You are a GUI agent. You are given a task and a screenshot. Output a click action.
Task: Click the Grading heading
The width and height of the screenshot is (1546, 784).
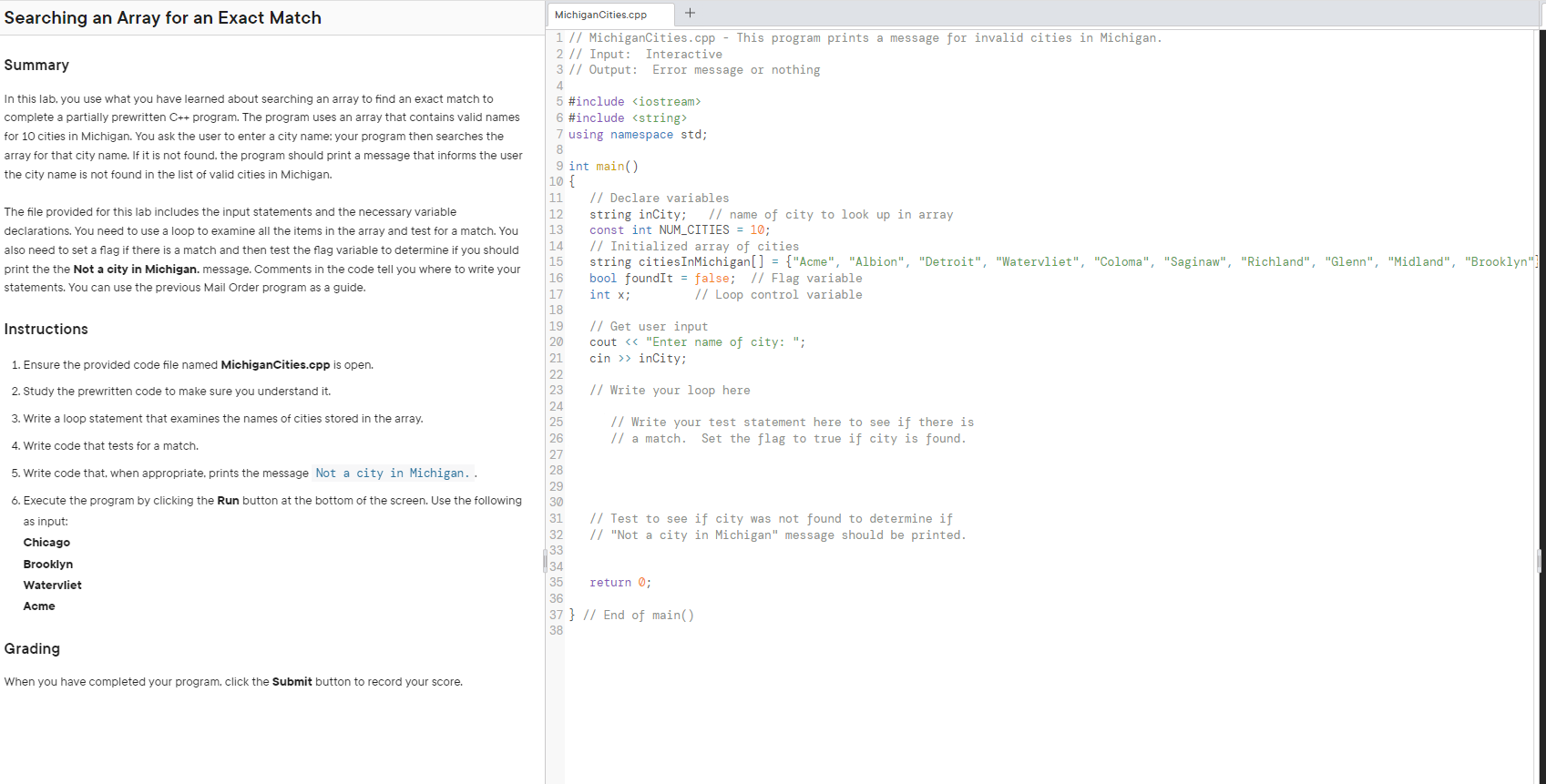point(32,648)
